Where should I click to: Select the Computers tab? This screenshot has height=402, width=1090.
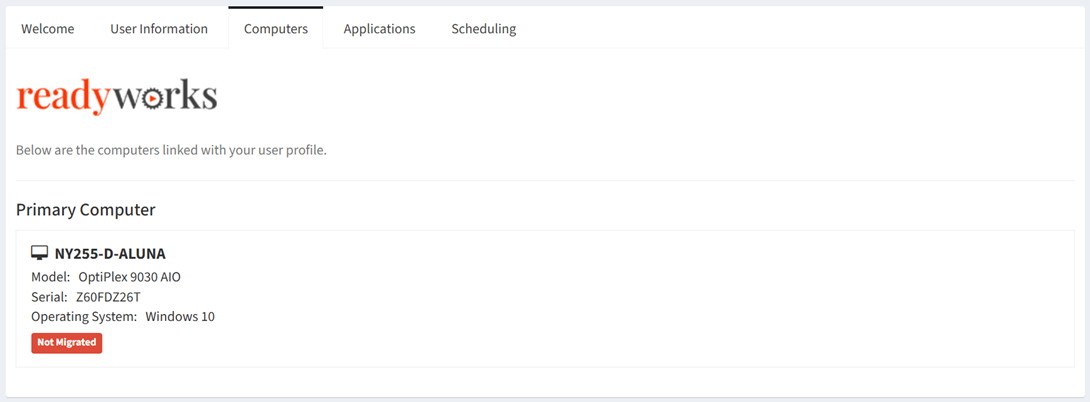[276, 29]
